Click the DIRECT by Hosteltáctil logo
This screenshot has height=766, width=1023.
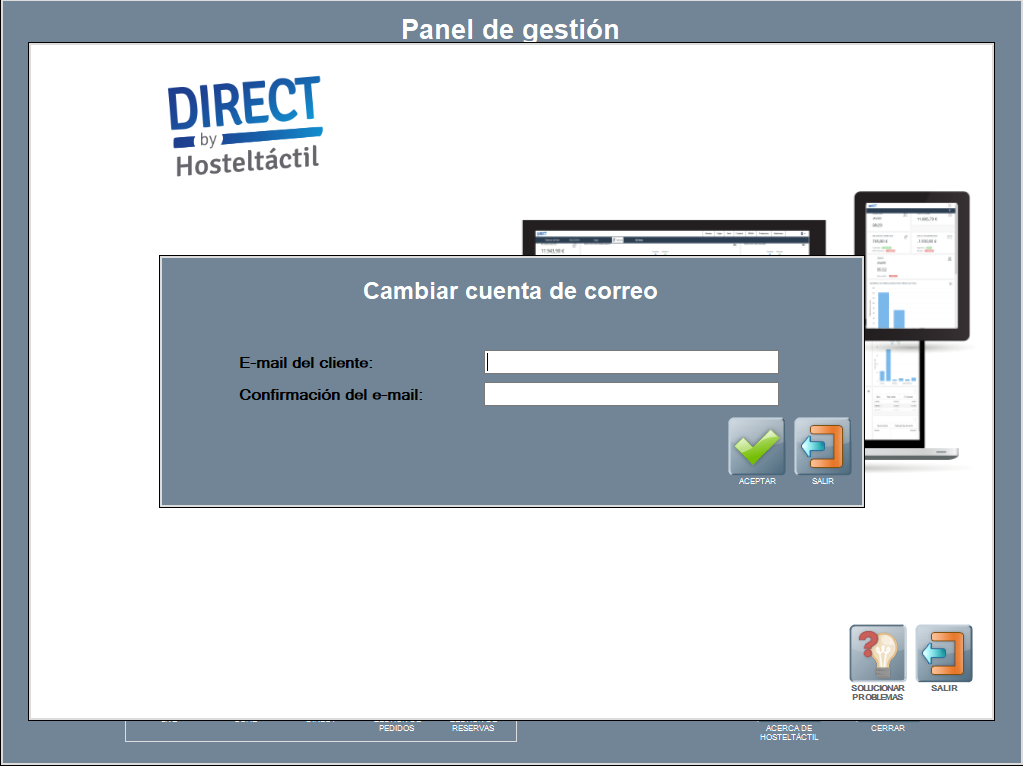(x=245, y=126)
